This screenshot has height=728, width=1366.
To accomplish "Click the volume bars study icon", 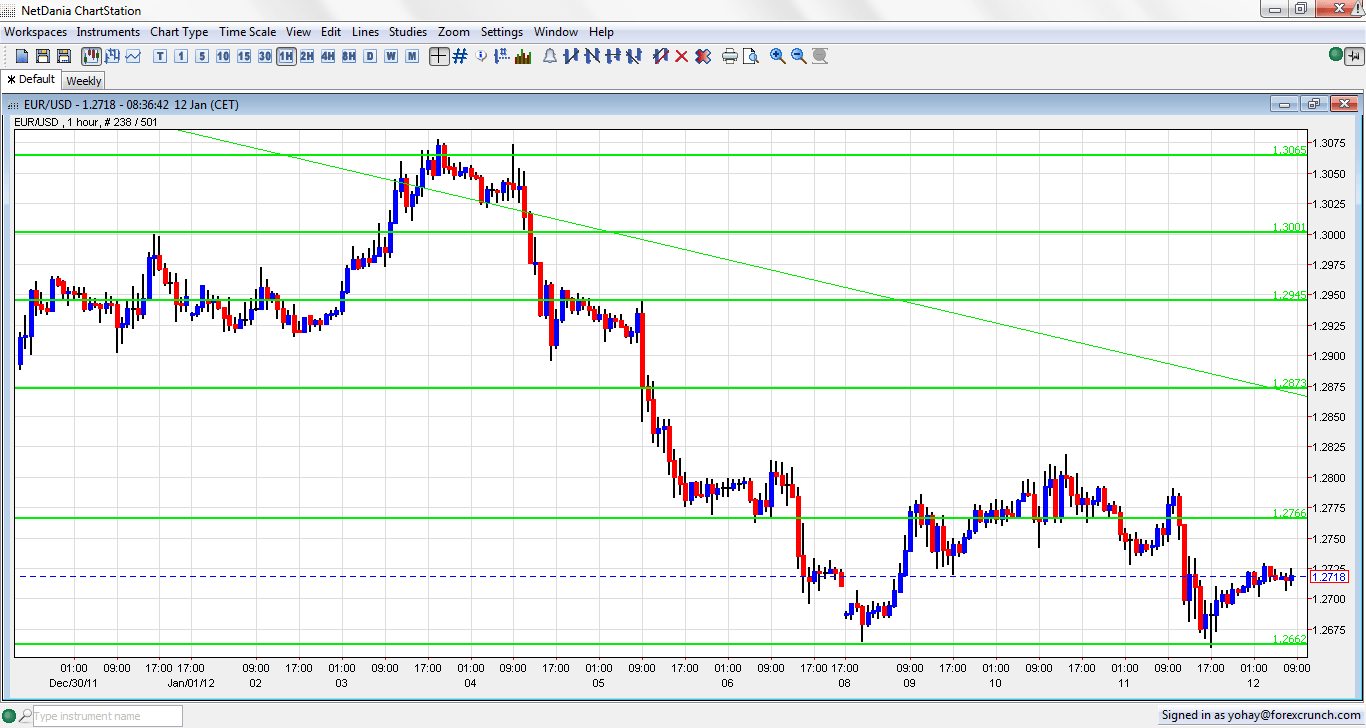I will tap(522, 56).
